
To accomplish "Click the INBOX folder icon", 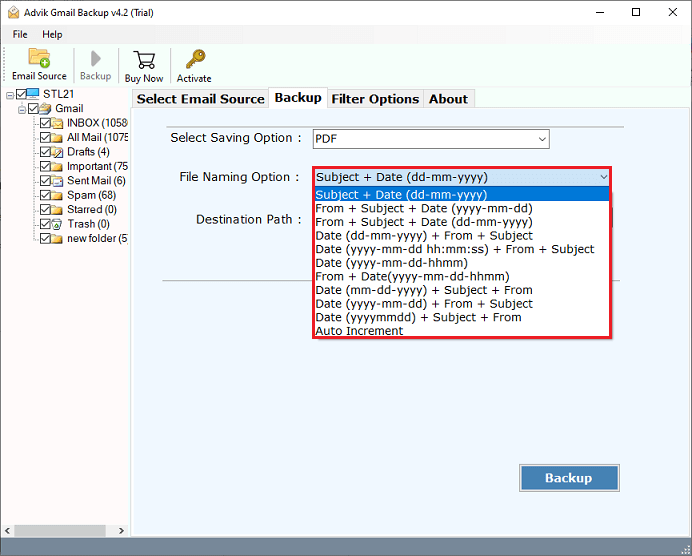I will (57, 123).
